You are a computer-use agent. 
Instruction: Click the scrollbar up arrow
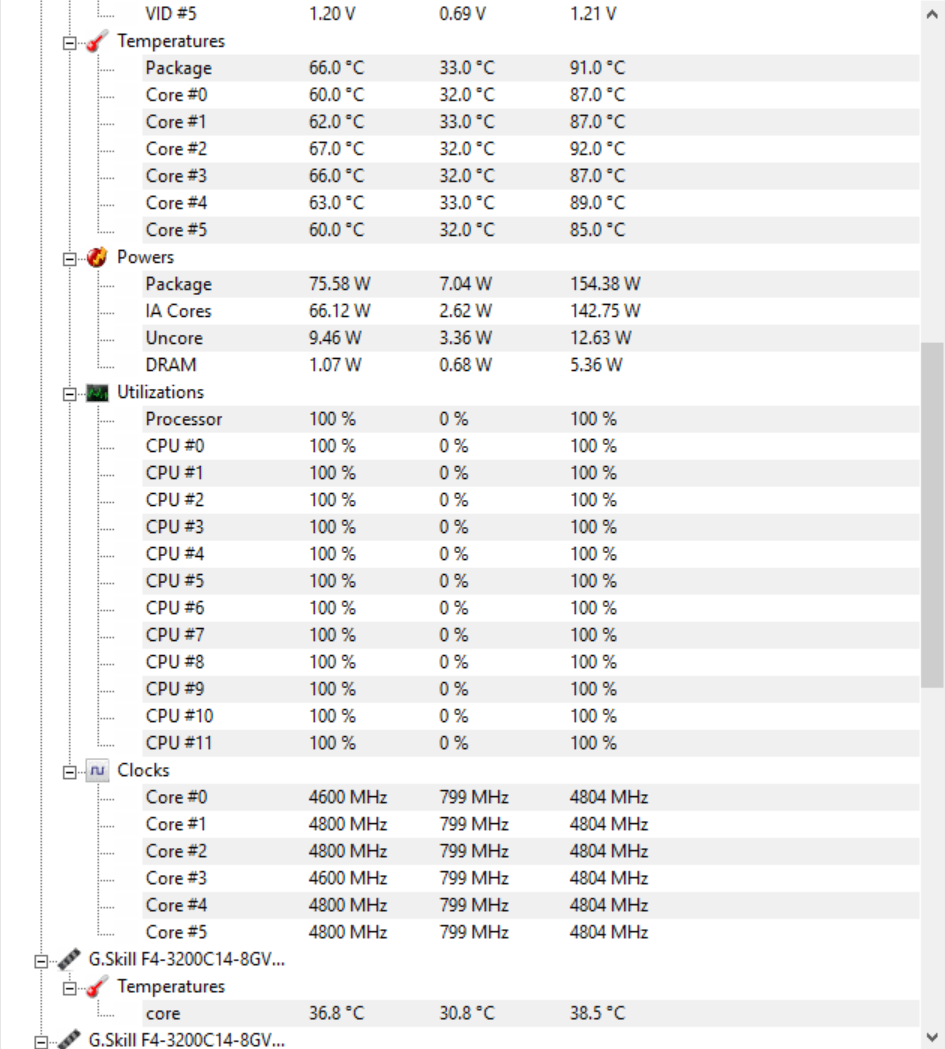coord(932,16)
